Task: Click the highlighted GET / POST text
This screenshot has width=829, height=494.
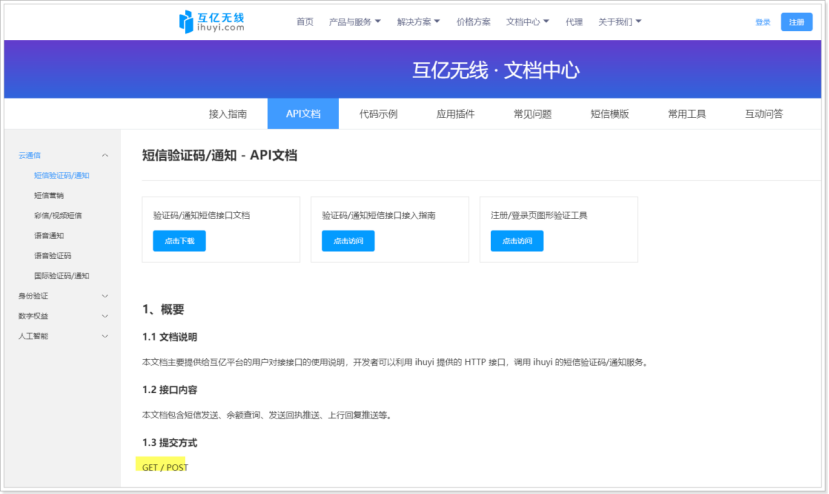Action: [165, 468]
